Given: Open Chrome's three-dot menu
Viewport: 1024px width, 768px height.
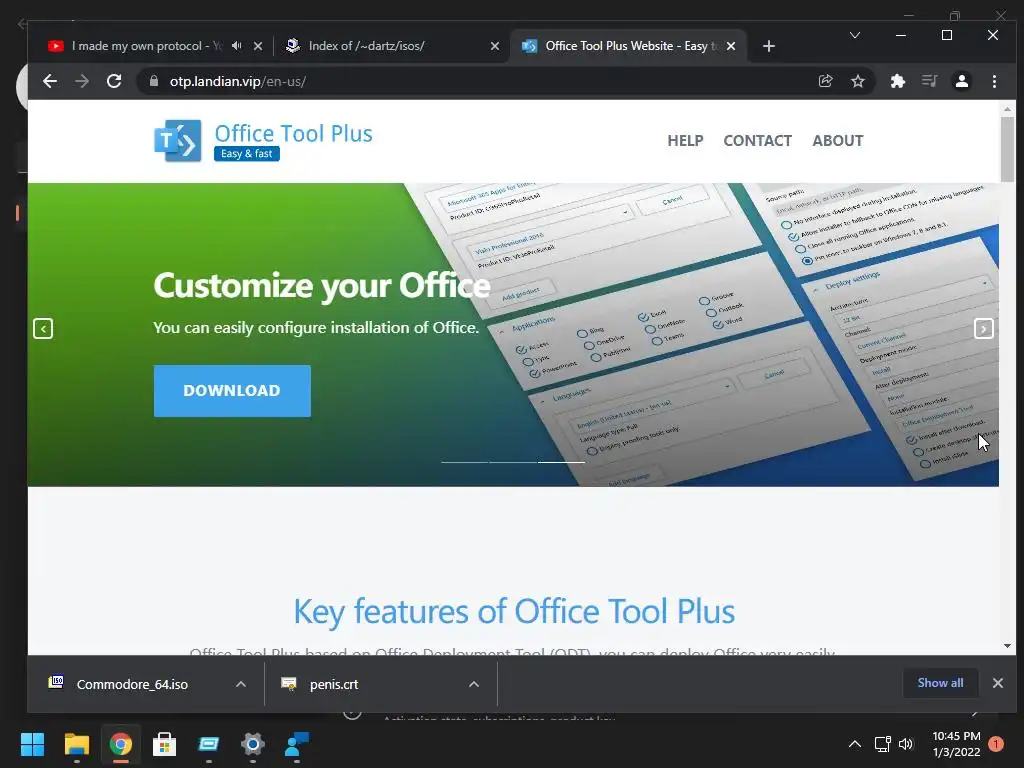Looking at the screenshot, I should (x=994, y=81).
